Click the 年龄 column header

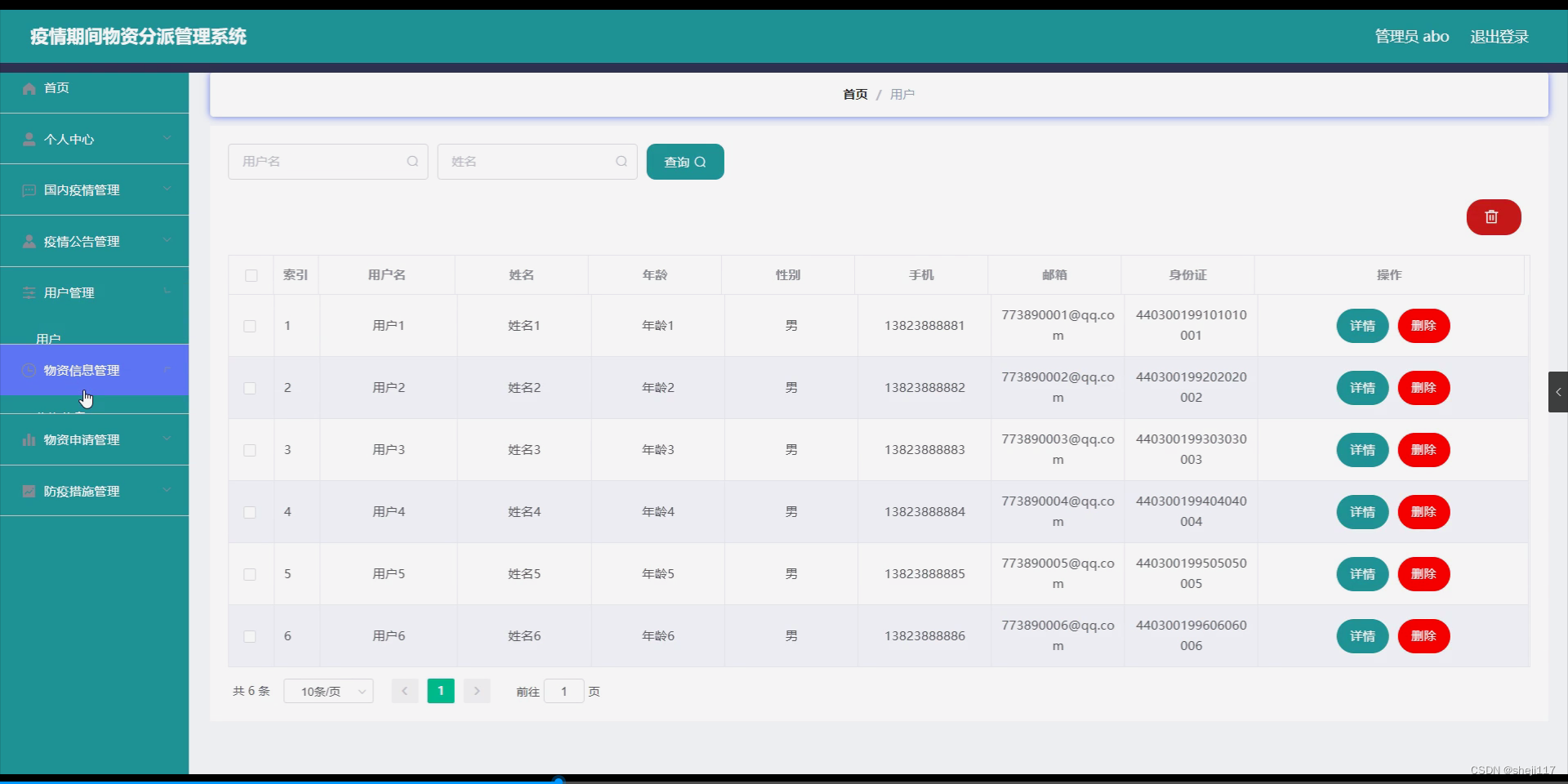coord(655,275)
